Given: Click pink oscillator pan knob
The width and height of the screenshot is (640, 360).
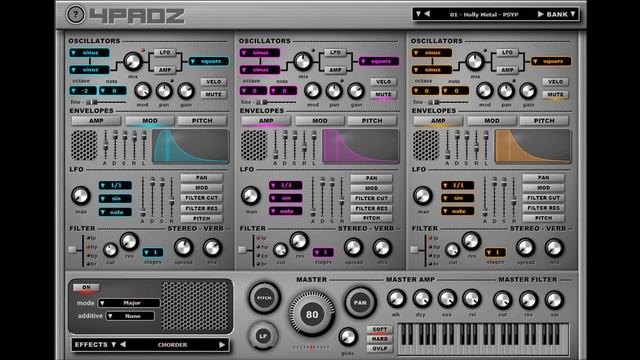Looking at the screenshot, I should (x=334, y=91).
